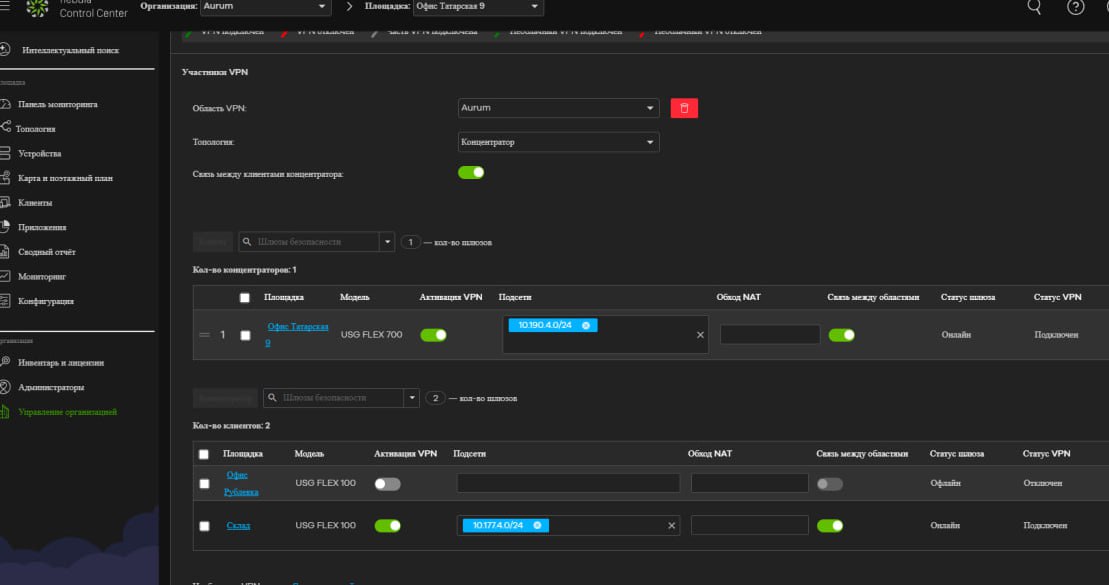
Task: Click the disabled button left of concentrator gateway search
Action: pyautogui.click(x=212, y=242)
